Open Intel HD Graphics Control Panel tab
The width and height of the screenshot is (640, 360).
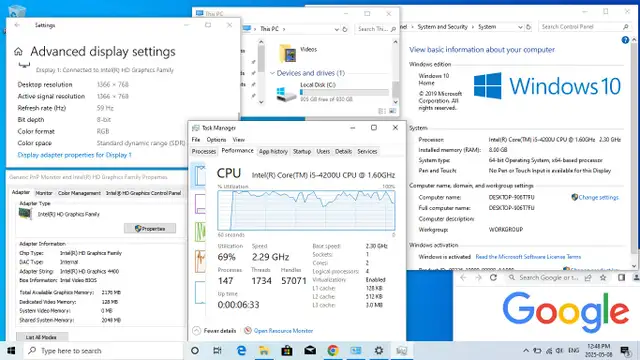tap(143, 193)
